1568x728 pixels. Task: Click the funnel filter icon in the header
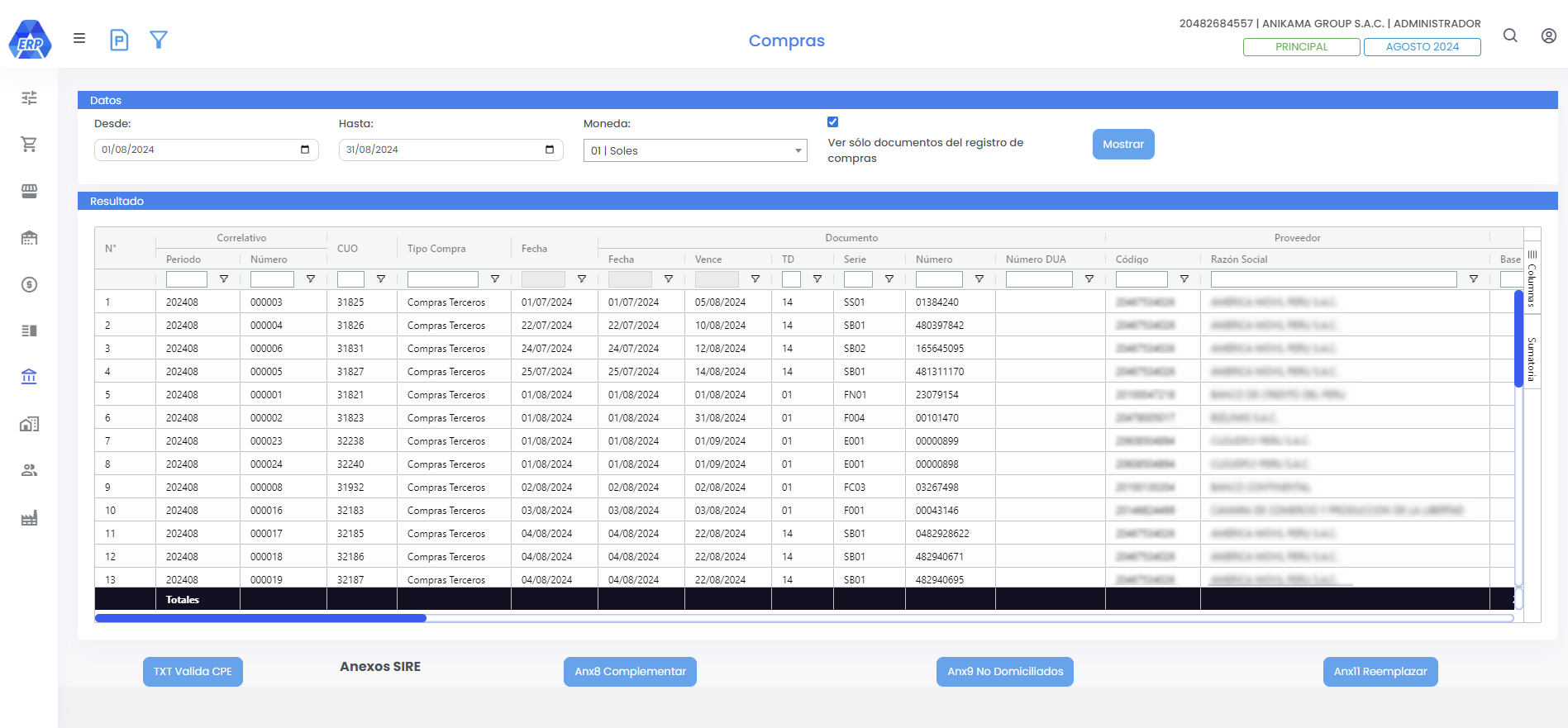coord(159,40)
